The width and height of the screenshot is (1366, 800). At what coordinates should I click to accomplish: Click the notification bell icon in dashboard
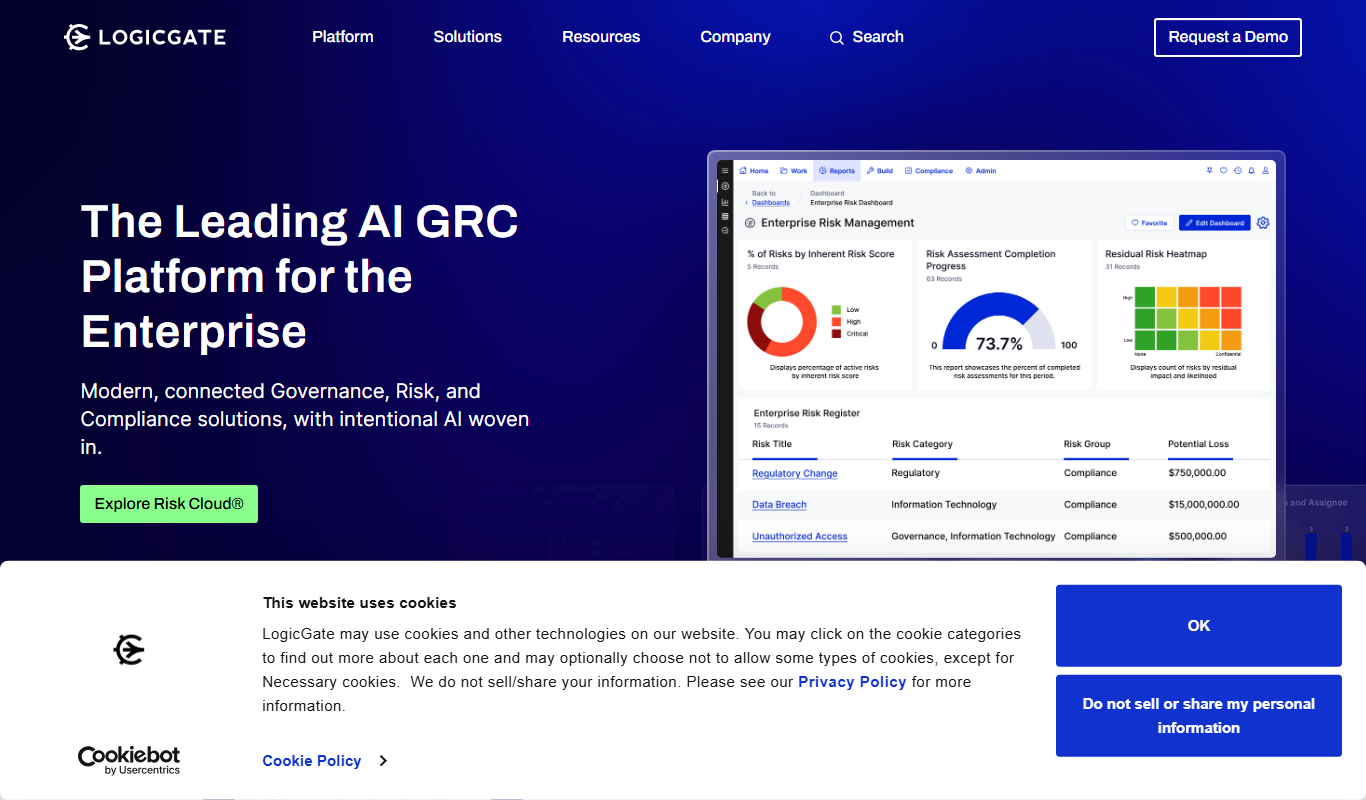coord(1251,171)
